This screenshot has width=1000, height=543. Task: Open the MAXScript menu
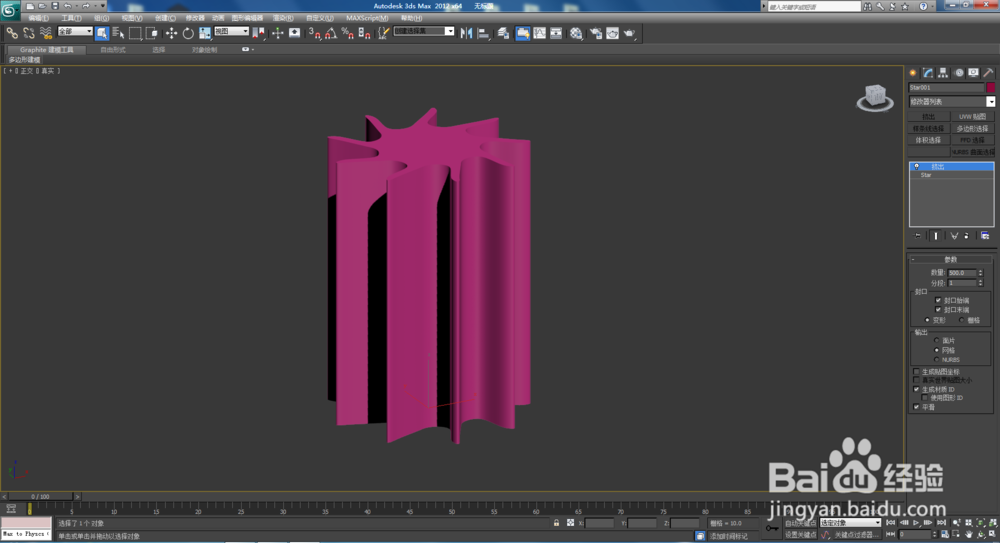[x=366, y=18]
